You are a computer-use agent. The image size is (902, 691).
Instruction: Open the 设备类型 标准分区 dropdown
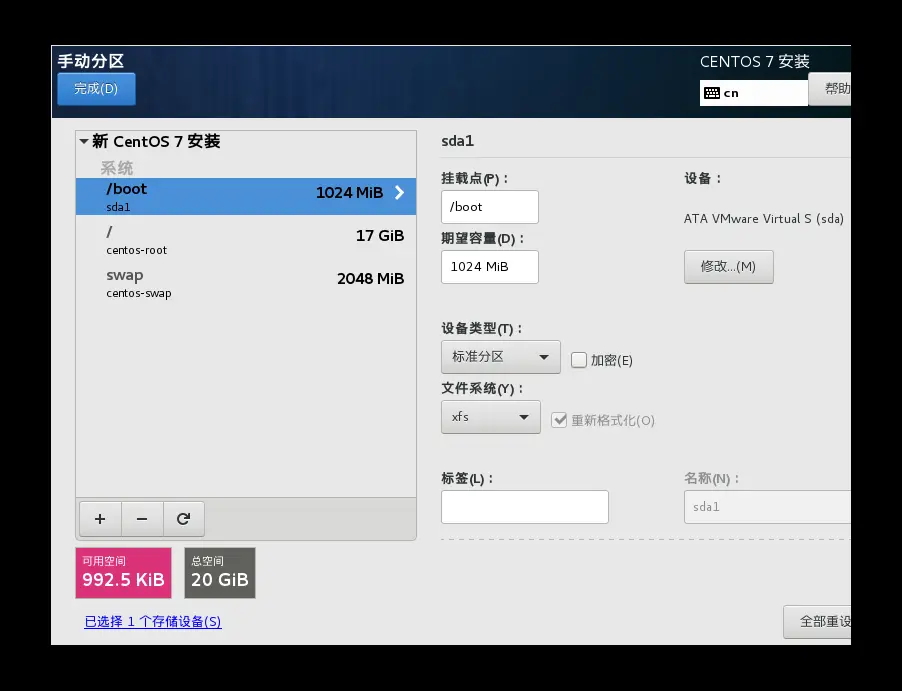500,357
